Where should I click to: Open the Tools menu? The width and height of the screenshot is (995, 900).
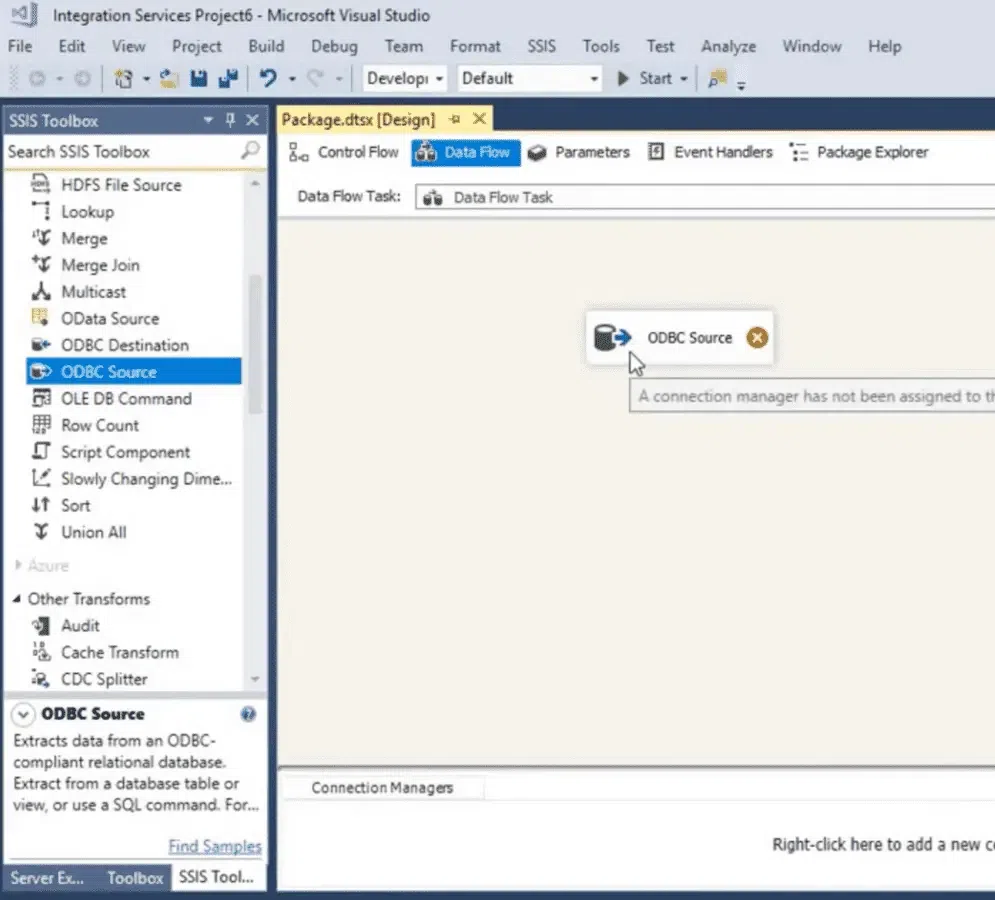600,46
